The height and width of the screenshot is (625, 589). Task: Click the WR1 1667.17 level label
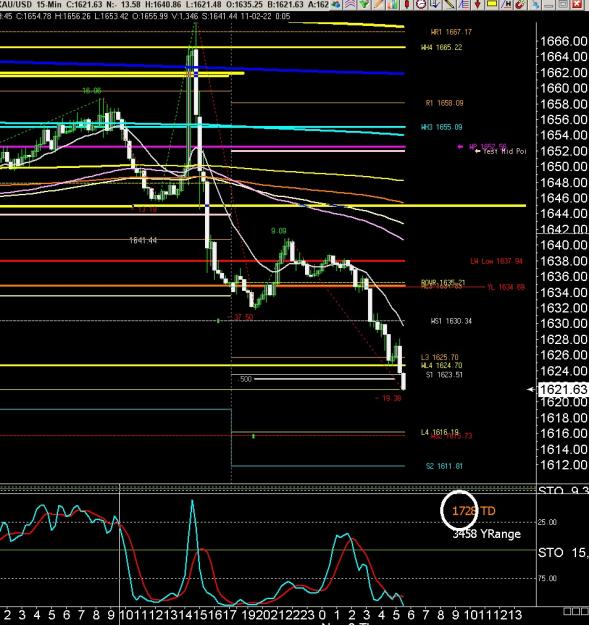click(451, 32)
